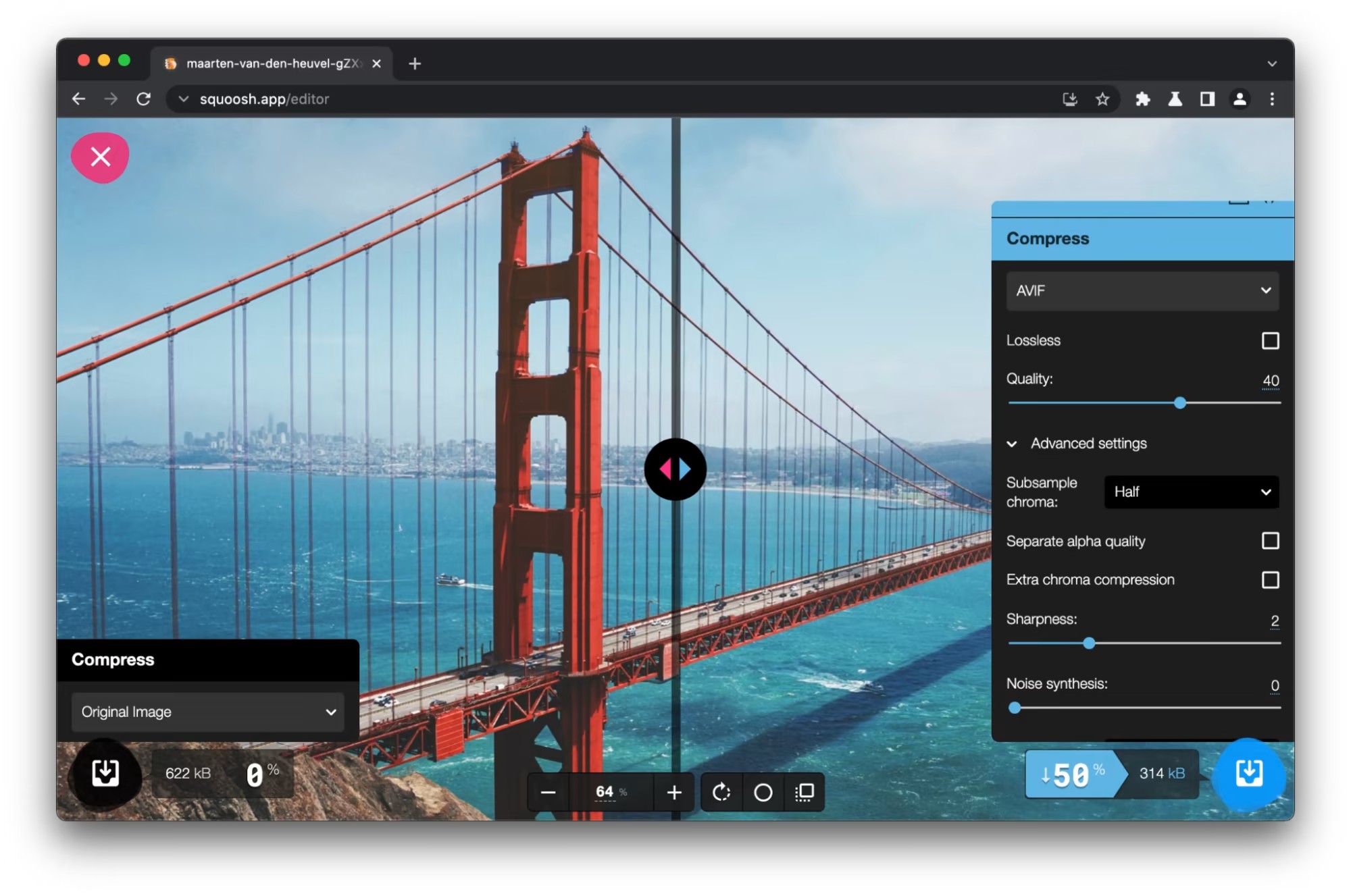The image size is (1351, 896).
Task: Download the compressed AVIF image
Action: coord(1248,772)
